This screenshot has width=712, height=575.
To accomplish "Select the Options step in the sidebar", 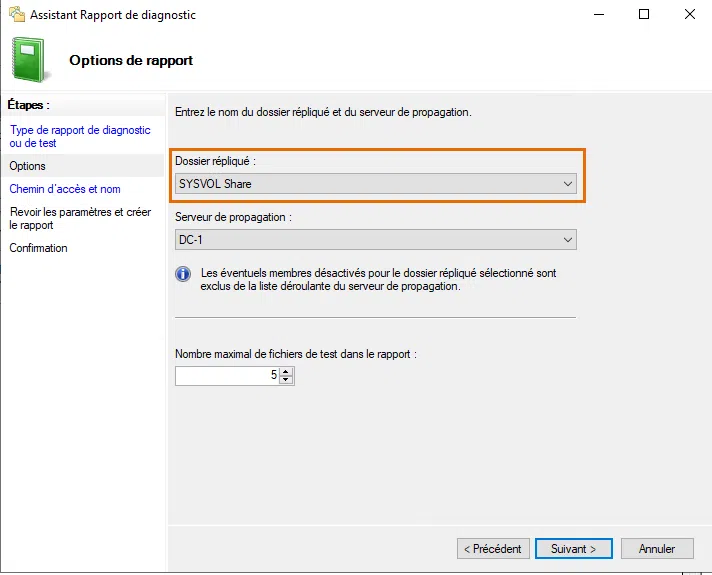I will click(x=28, y=166).
